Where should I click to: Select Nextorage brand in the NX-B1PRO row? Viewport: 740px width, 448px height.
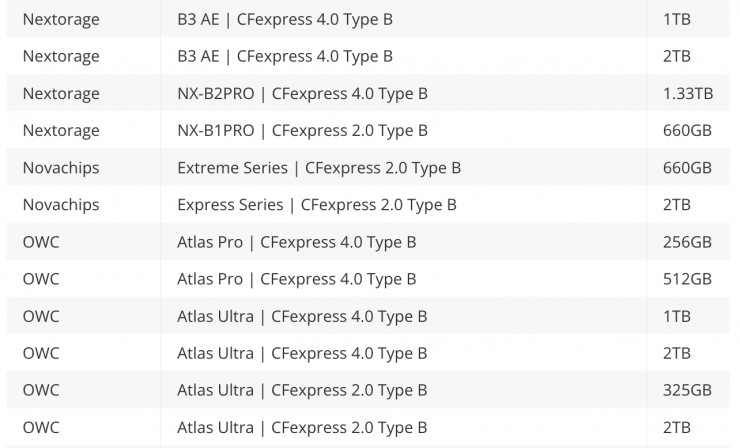click(61, 130)
